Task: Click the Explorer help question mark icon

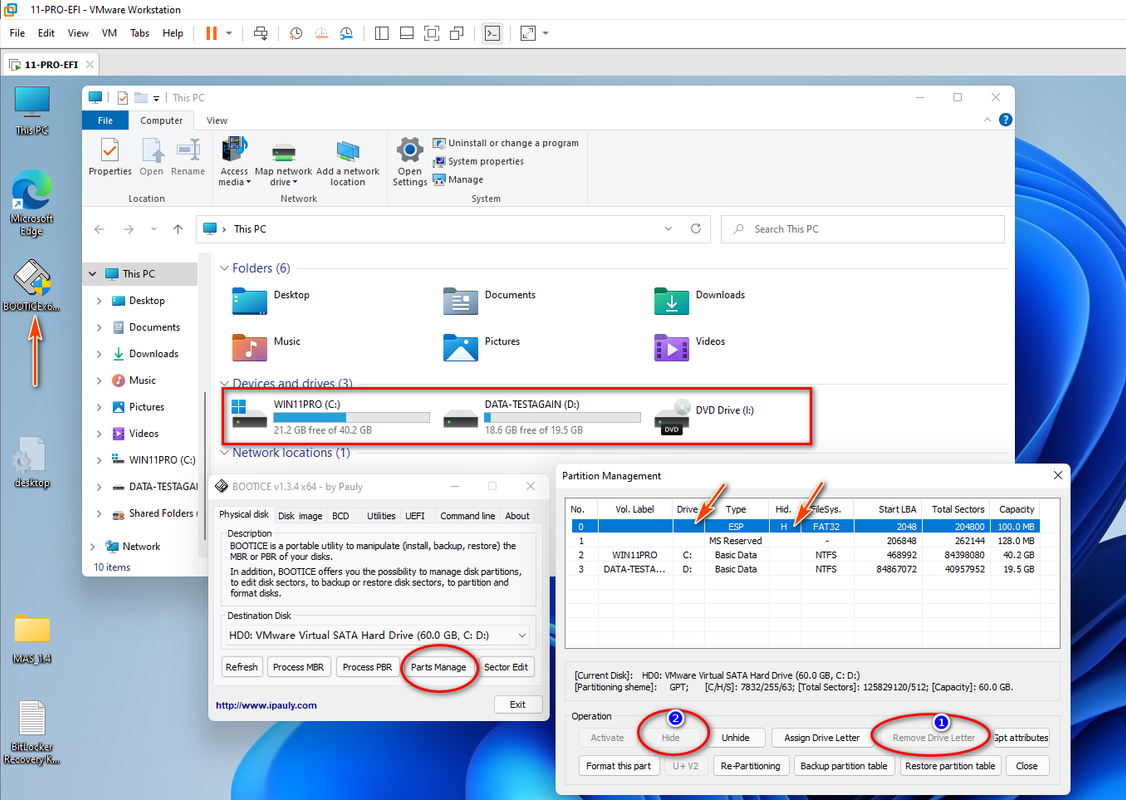Action: click(x=1005, y=120)
